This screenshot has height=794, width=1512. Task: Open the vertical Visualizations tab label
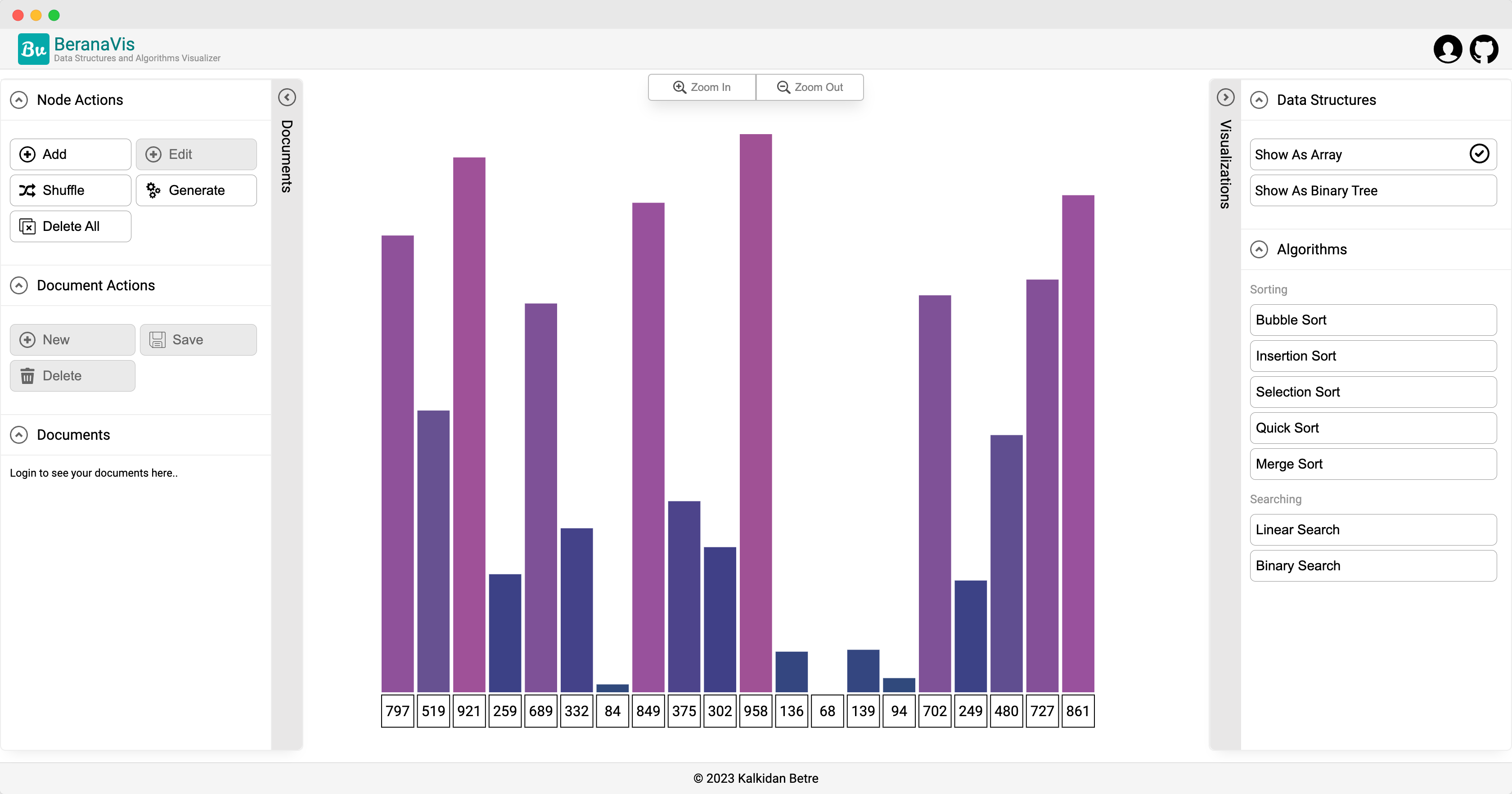coord(1225,164)
